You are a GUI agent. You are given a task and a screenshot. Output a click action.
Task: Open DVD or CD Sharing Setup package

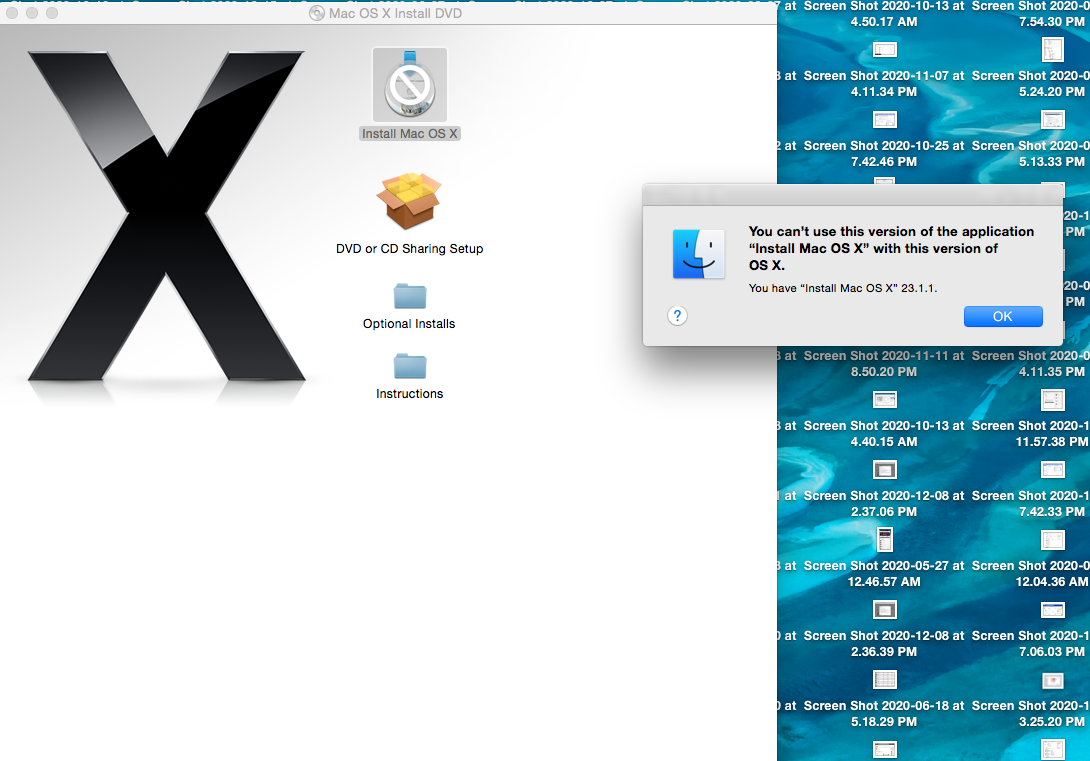(x=409, y=201)
